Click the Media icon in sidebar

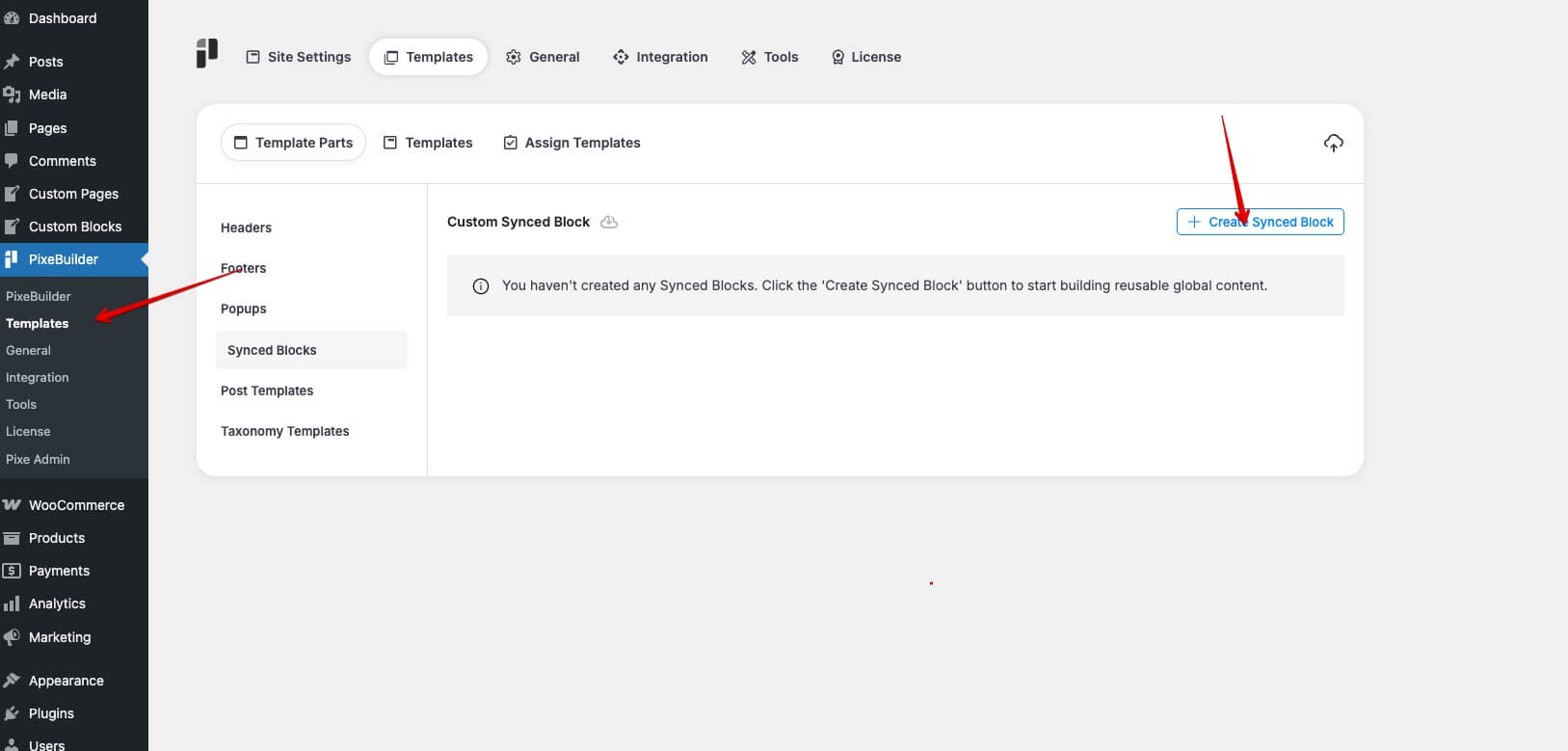[12, 94]
